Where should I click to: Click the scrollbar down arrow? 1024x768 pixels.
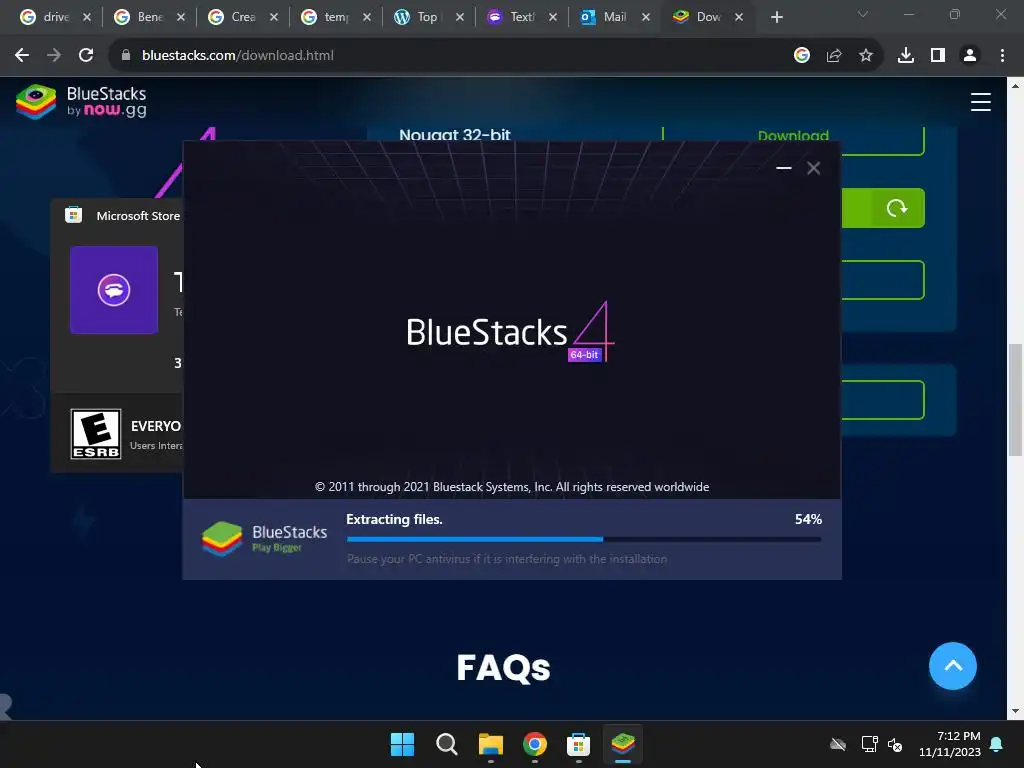pos(1015,711)
